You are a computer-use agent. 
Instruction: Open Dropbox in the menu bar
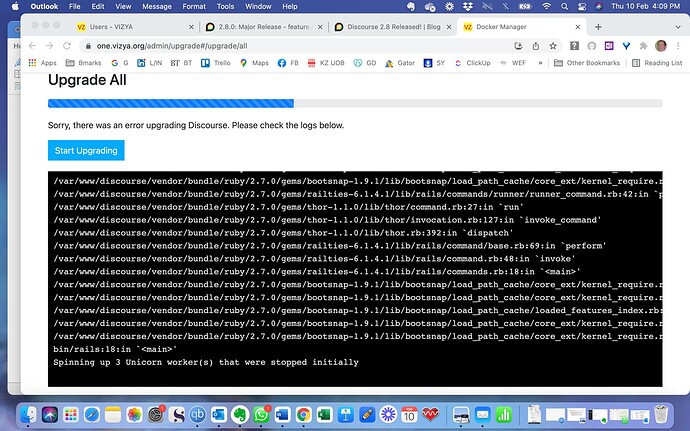(467, 6)
